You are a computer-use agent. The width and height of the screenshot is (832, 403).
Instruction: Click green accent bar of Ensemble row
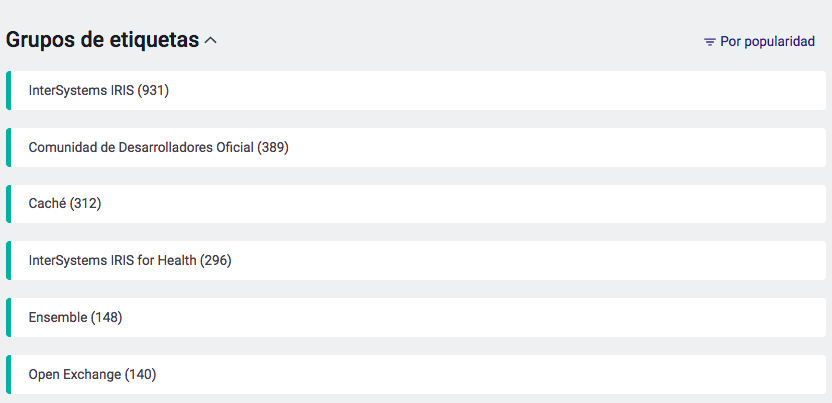(x=8, y=317)
